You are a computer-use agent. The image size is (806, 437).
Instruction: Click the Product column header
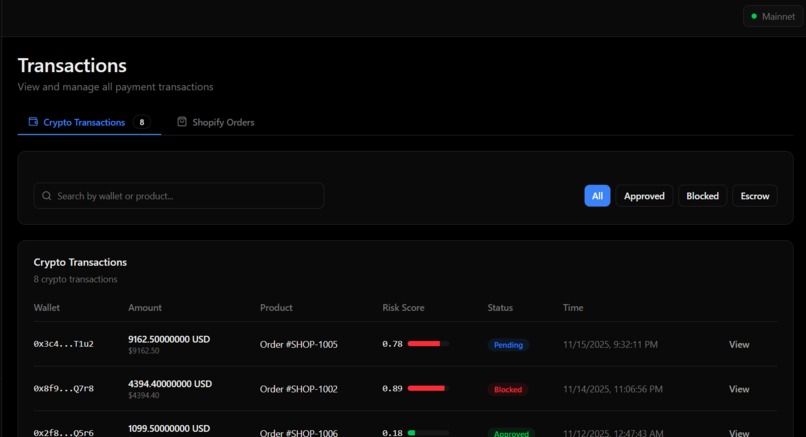[276, 307]
